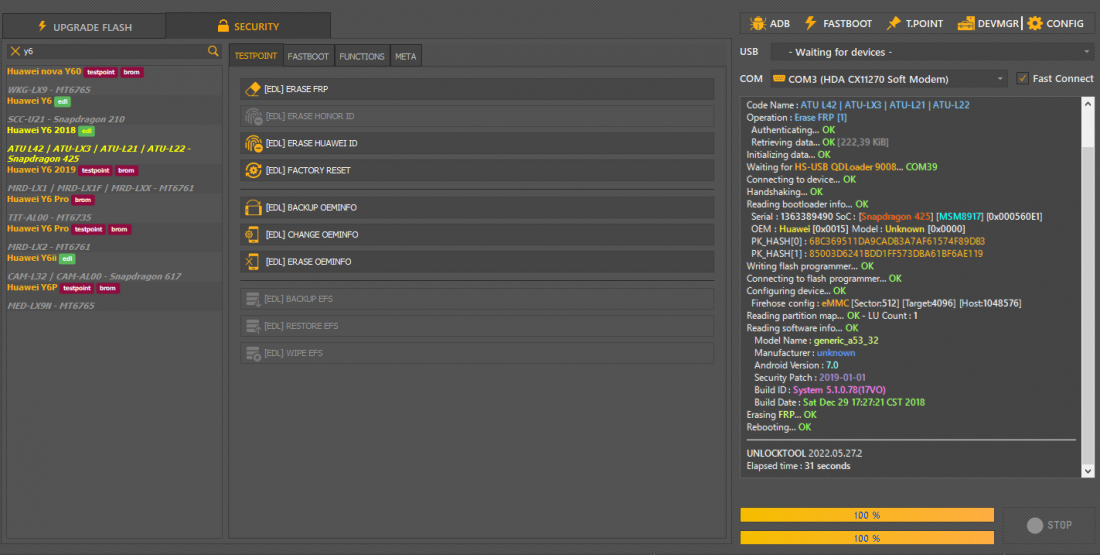Run [EDL] BACKUP OEMINFO
The width and height of the screenshot is (1100, 555).
coord(477,208)
